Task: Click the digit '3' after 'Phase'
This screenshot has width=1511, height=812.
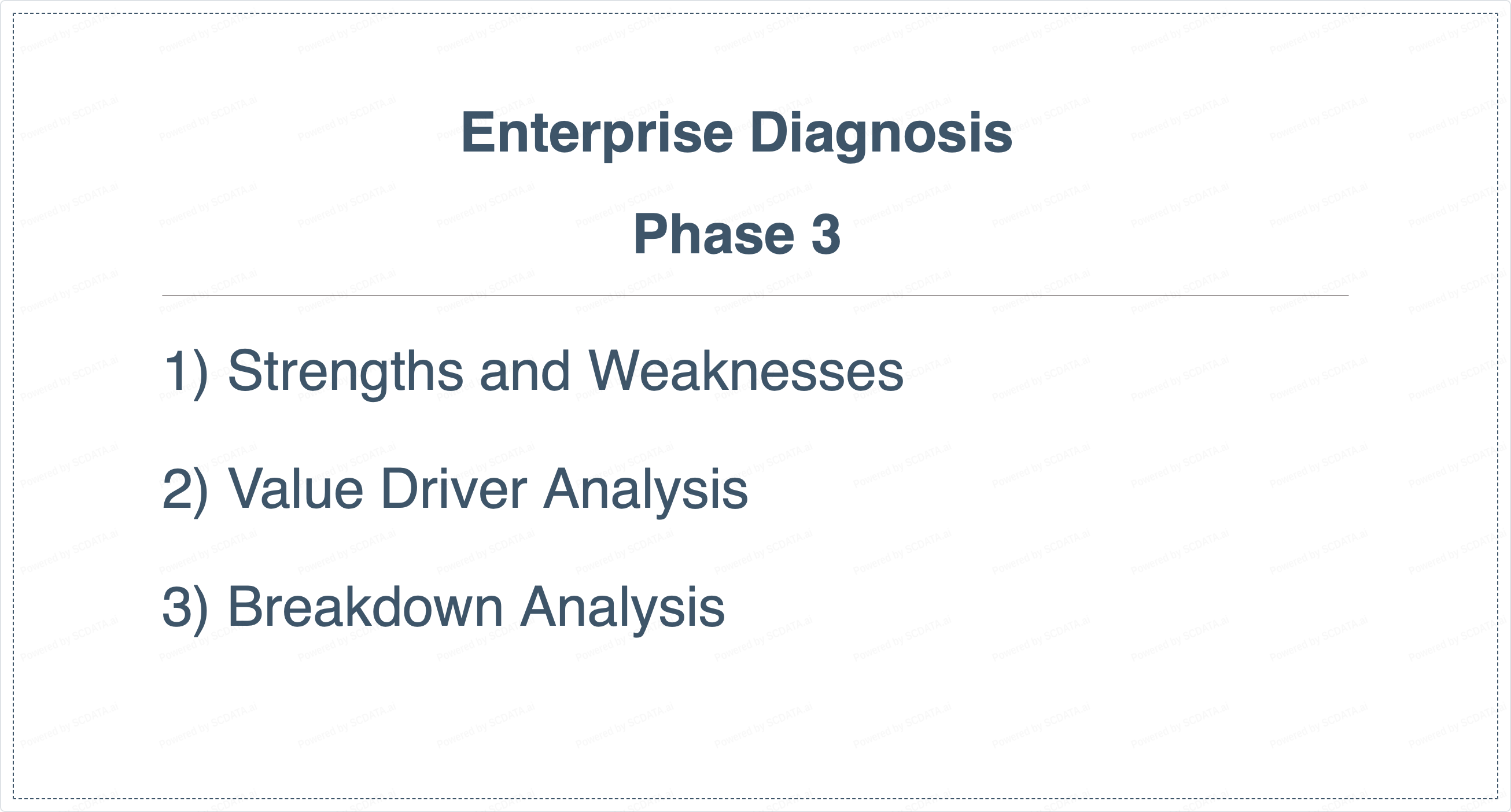Action: tap(826, 234)
